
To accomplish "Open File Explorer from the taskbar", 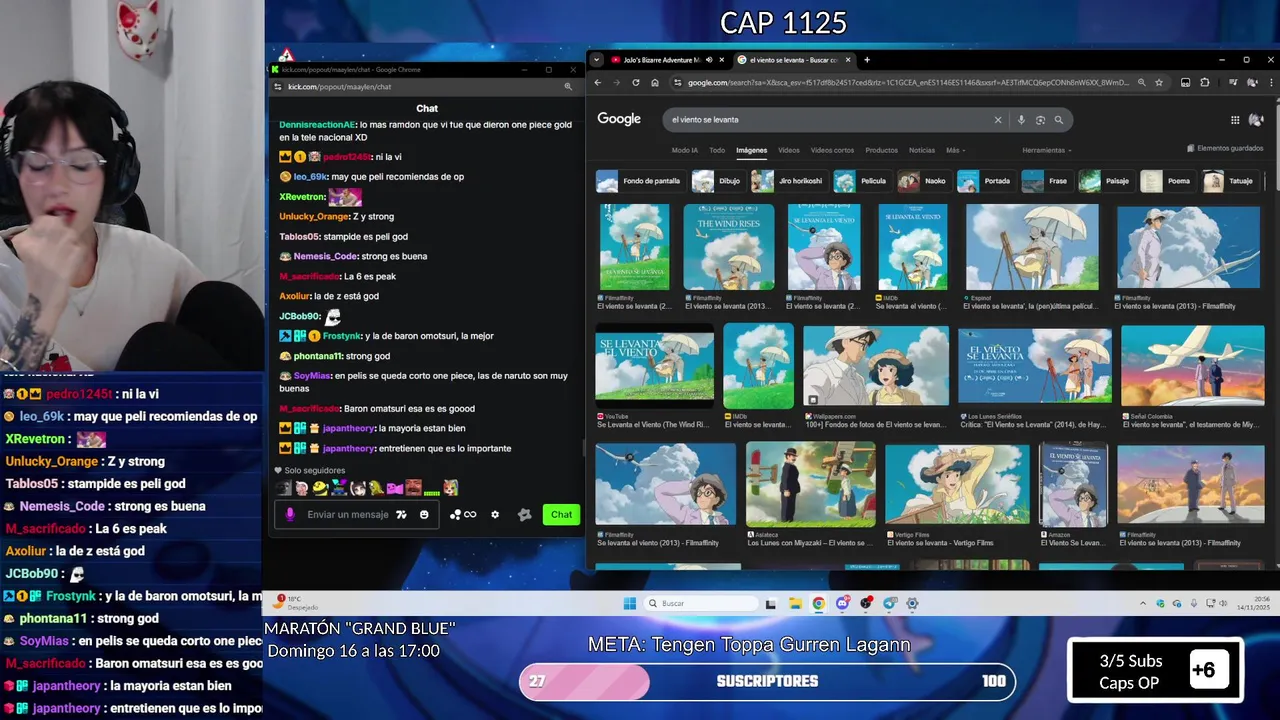I will click(795, 603).
